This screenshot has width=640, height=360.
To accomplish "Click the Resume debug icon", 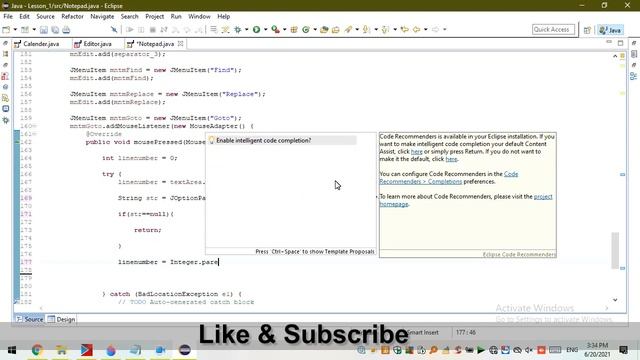I will pos(129,29).
